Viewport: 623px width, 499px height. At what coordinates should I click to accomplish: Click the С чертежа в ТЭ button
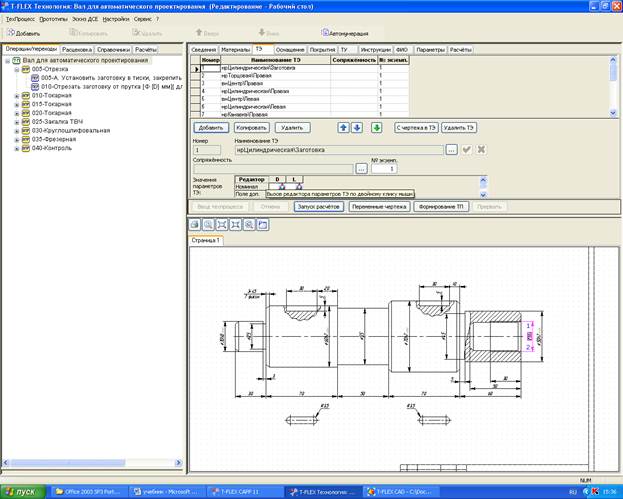tap(416, 128)
